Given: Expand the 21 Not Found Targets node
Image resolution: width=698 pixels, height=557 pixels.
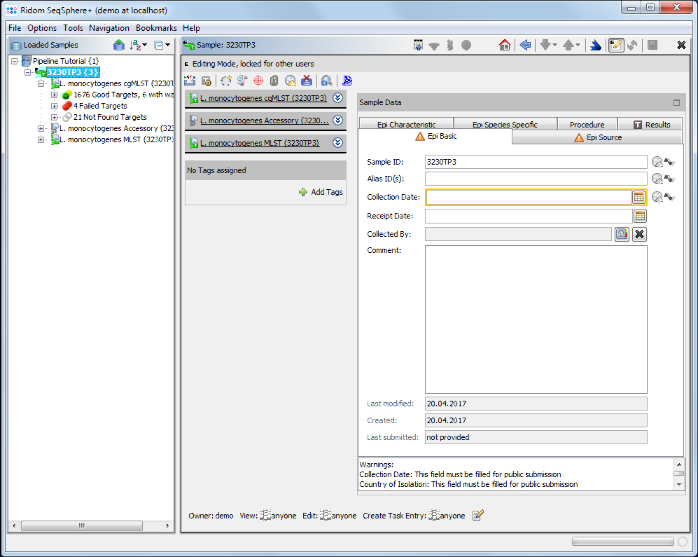Looking at the screenshot, I should pos(54,117).
